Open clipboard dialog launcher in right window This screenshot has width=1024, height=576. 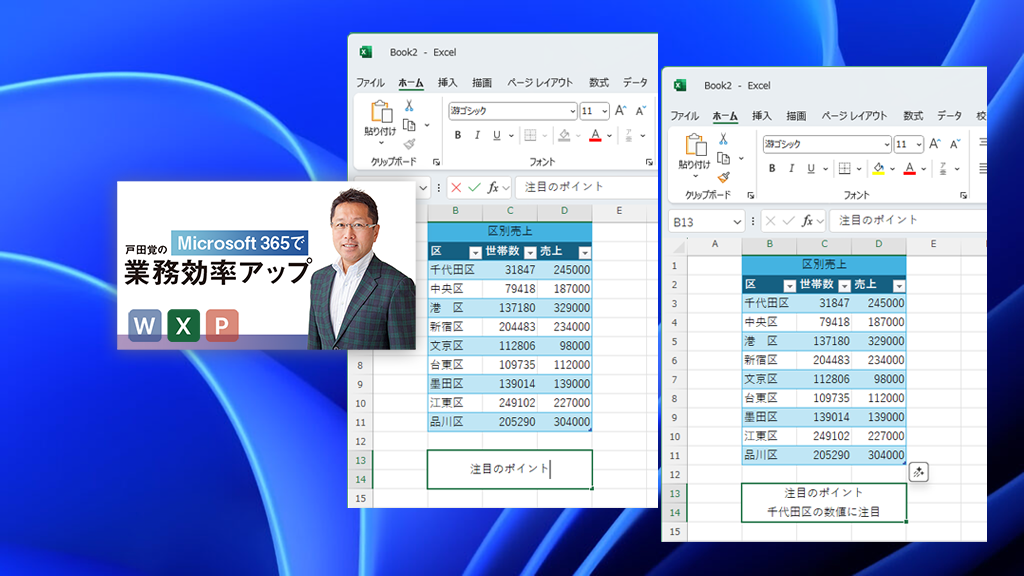tap(750, 195)
